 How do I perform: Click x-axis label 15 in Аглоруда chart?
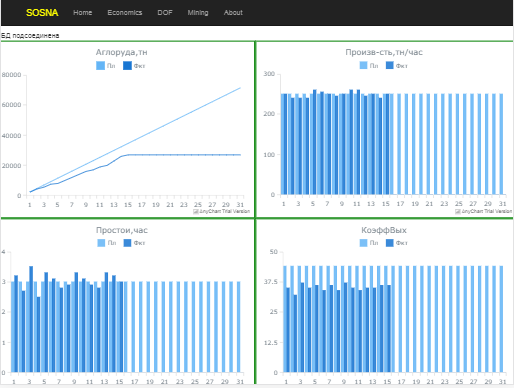(x=128, y=205)
